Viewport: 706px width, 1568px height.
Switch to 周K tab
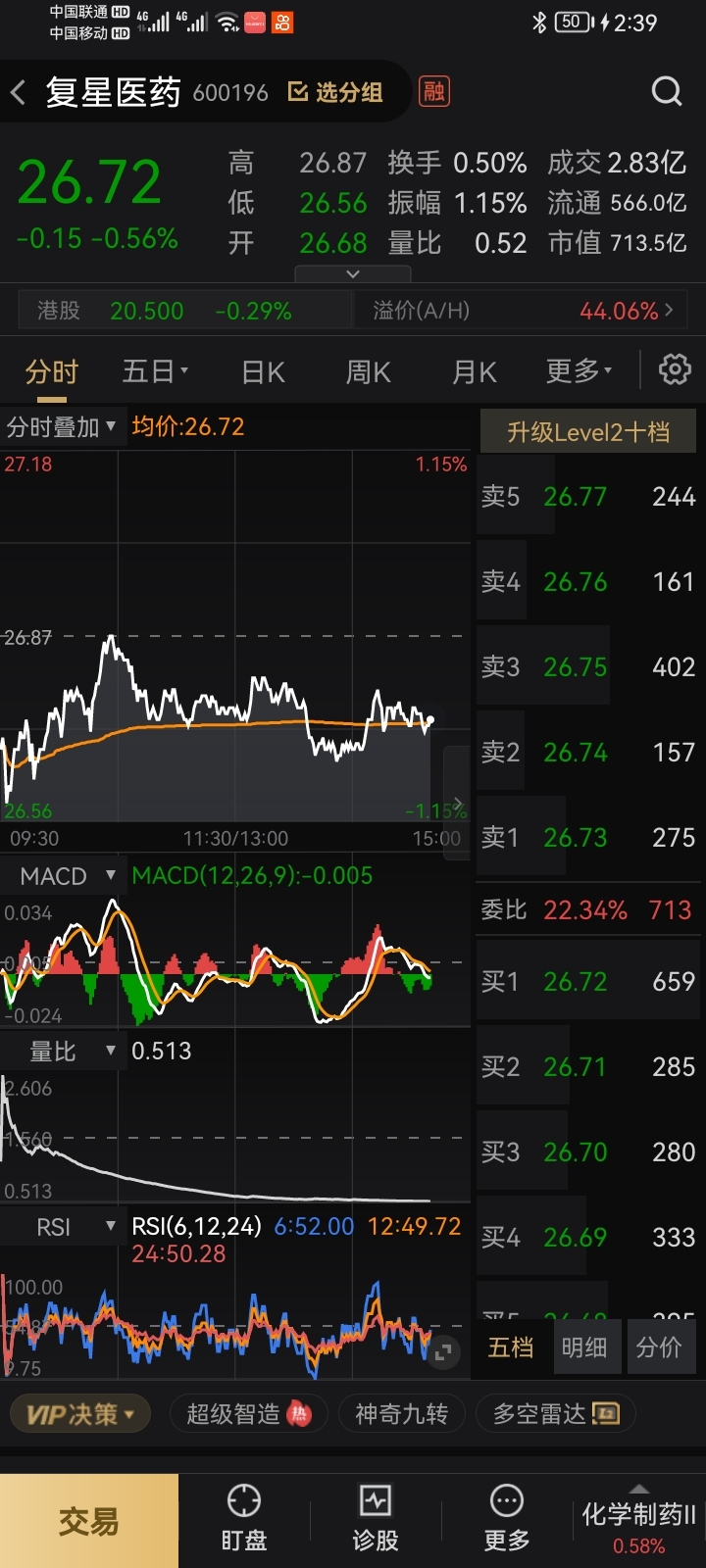pyautogui.click(x=369, y=372)
